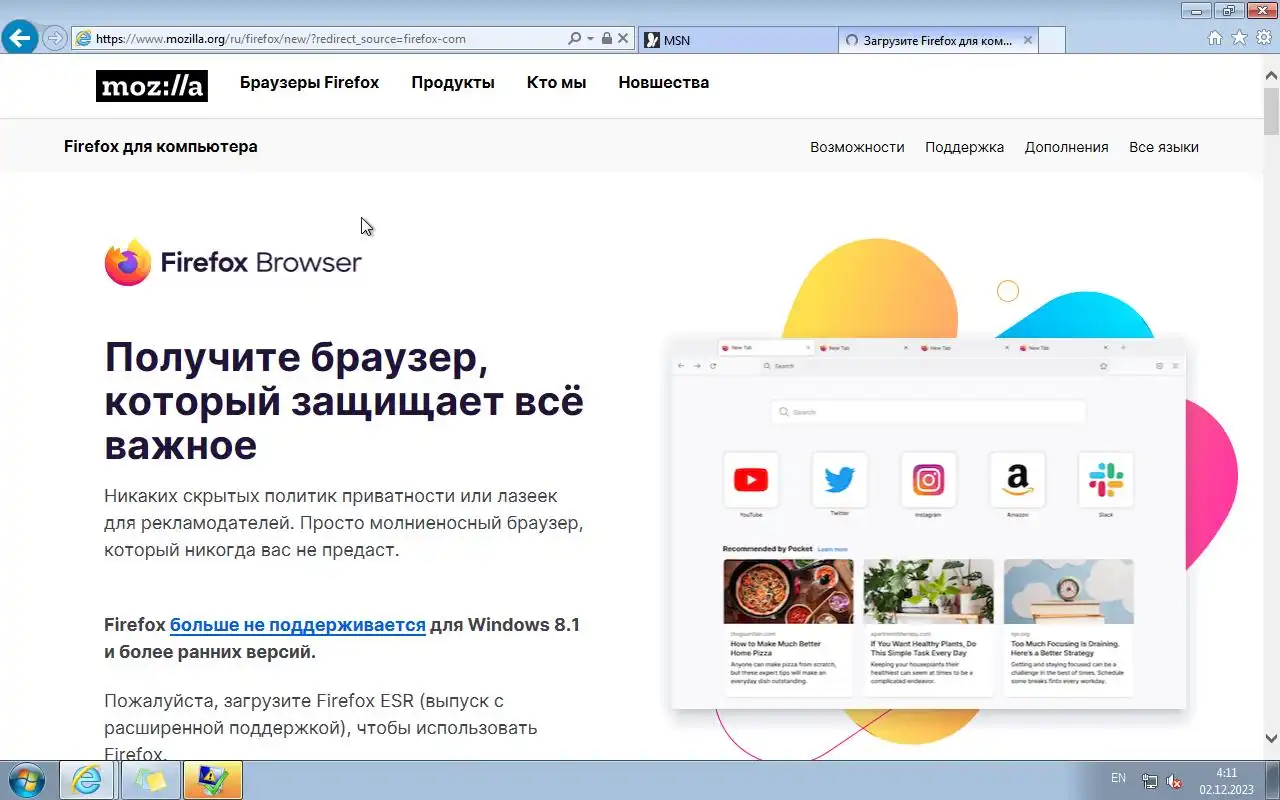
Task: Click the Slack icon in preview
Action: tap(1106, 480)
